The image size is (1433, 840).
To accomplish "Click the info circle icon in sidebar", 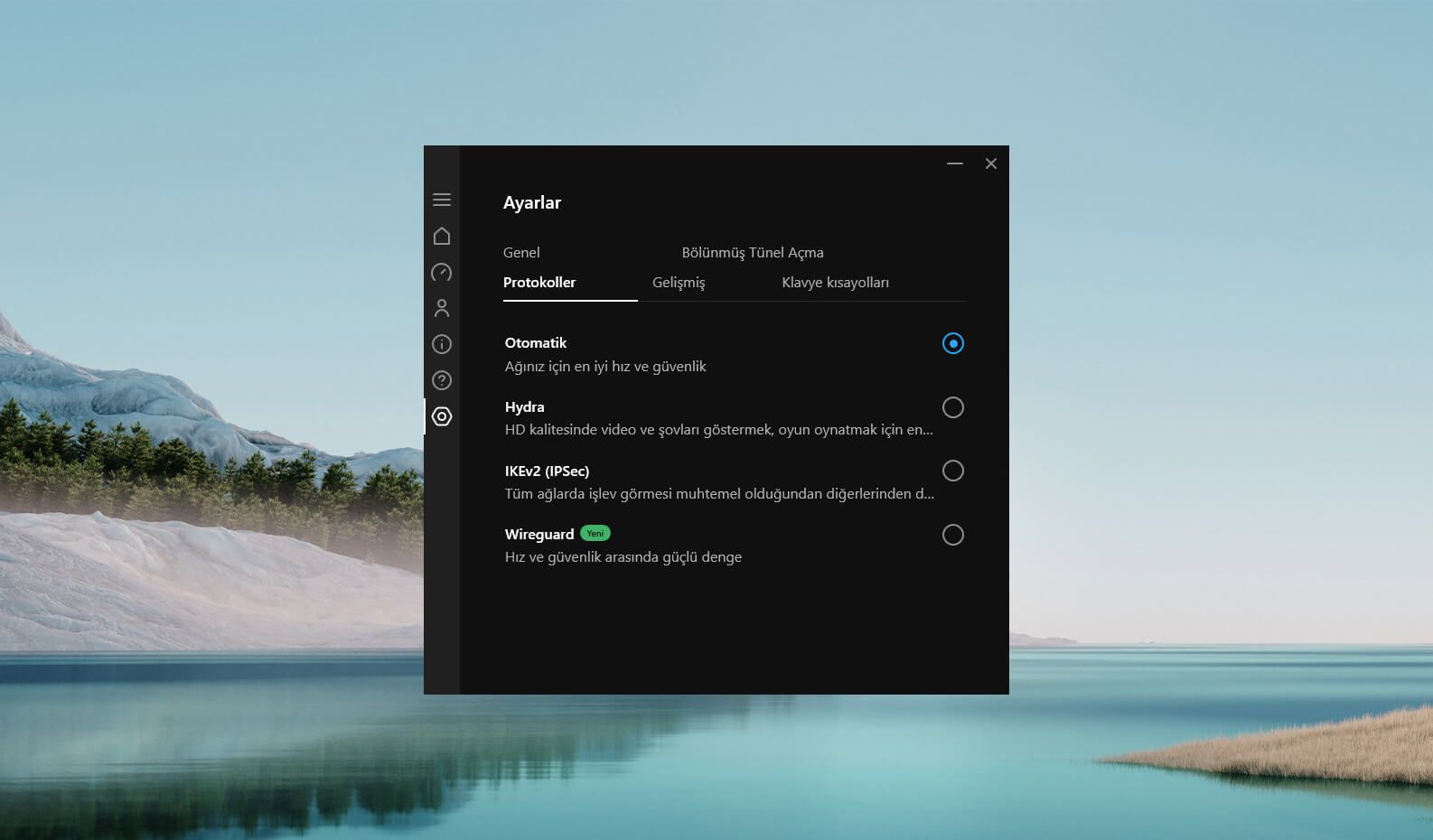I will point(442,344).
